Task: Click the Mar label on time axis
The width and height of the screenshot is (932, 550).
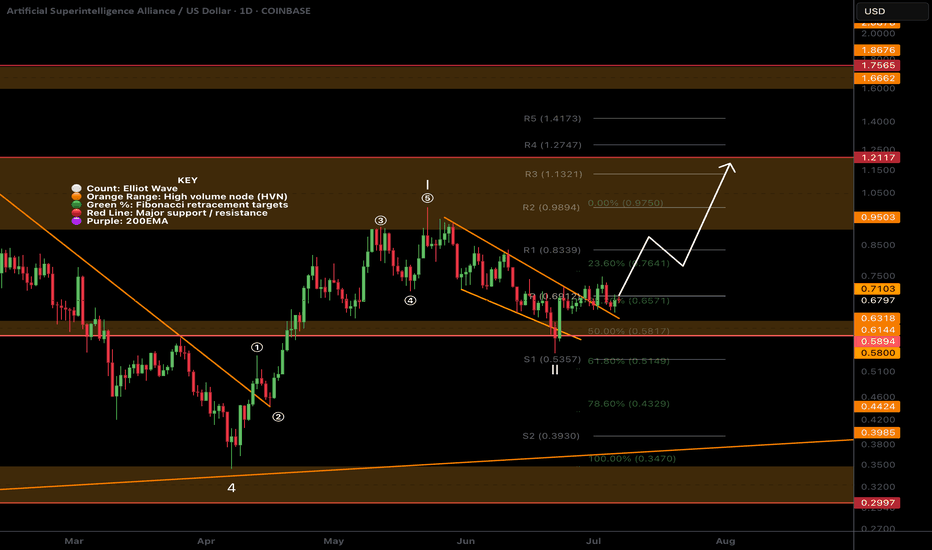Action: tap(74, 541)
